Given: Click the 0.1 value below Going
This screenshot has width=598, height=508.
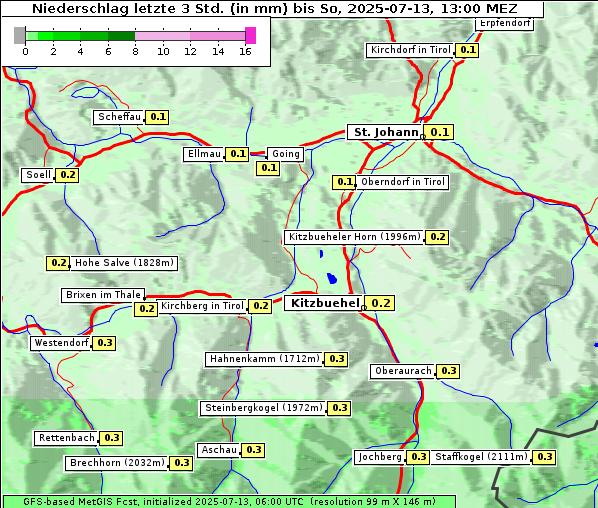Looking at the screenshot, I should click(268, 168).
